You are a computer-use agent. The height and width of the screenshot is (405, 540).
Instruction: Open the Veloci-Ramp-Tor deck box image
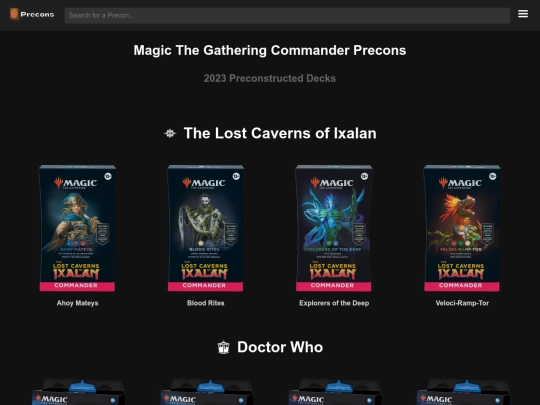(x=462, y=228)
